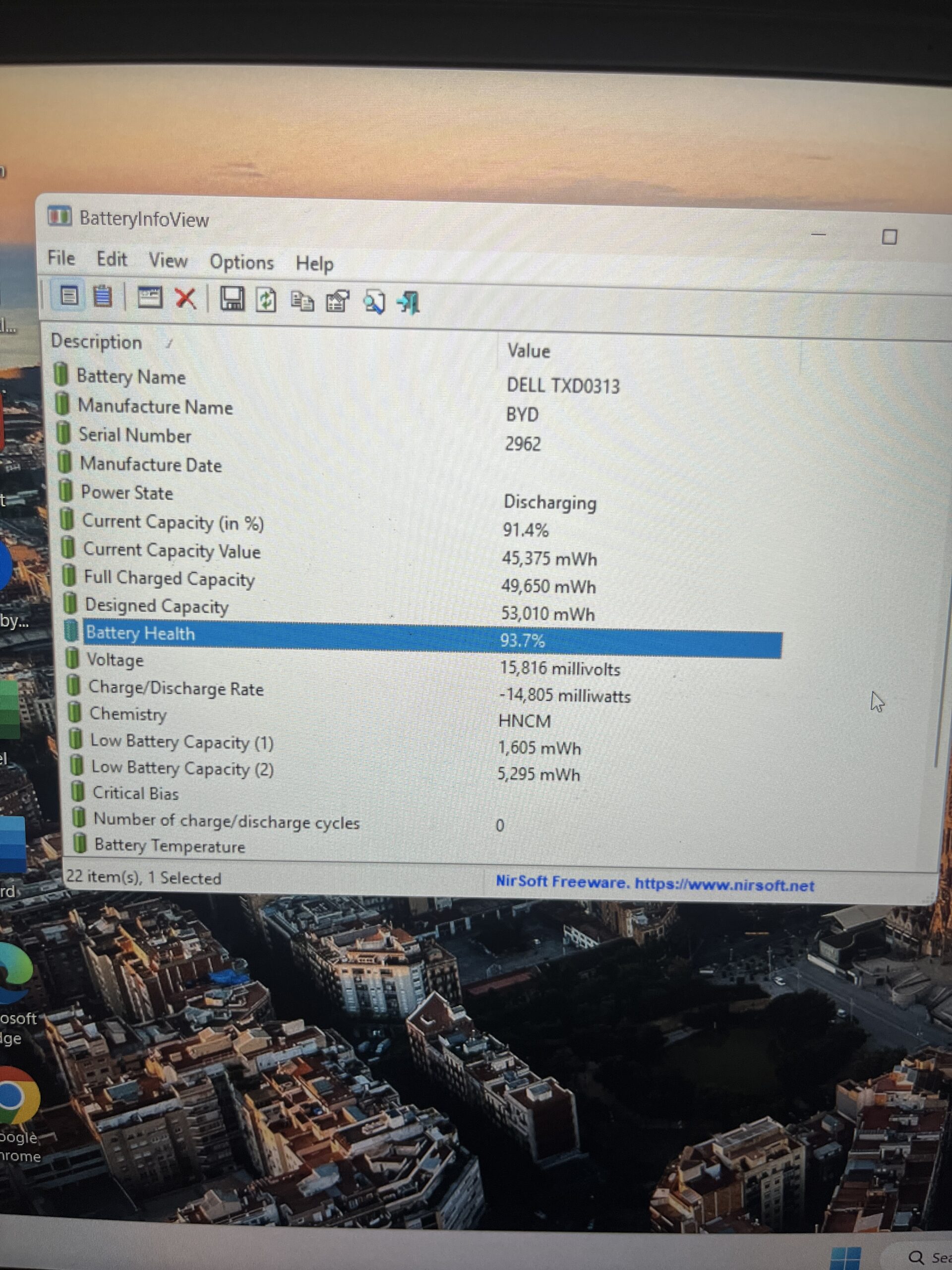Open the battery information window toolbar icon

point(150,297)
